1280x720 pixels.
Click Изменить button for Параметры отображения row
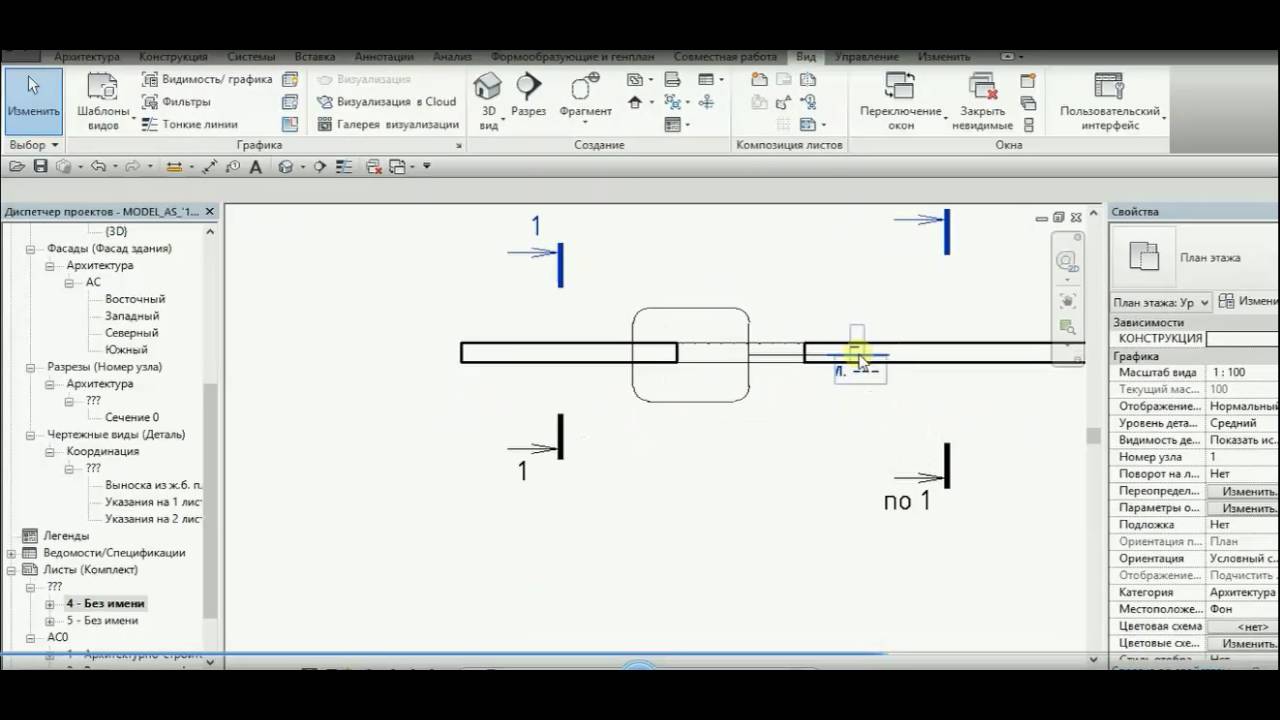click(x=1243, y=508)
